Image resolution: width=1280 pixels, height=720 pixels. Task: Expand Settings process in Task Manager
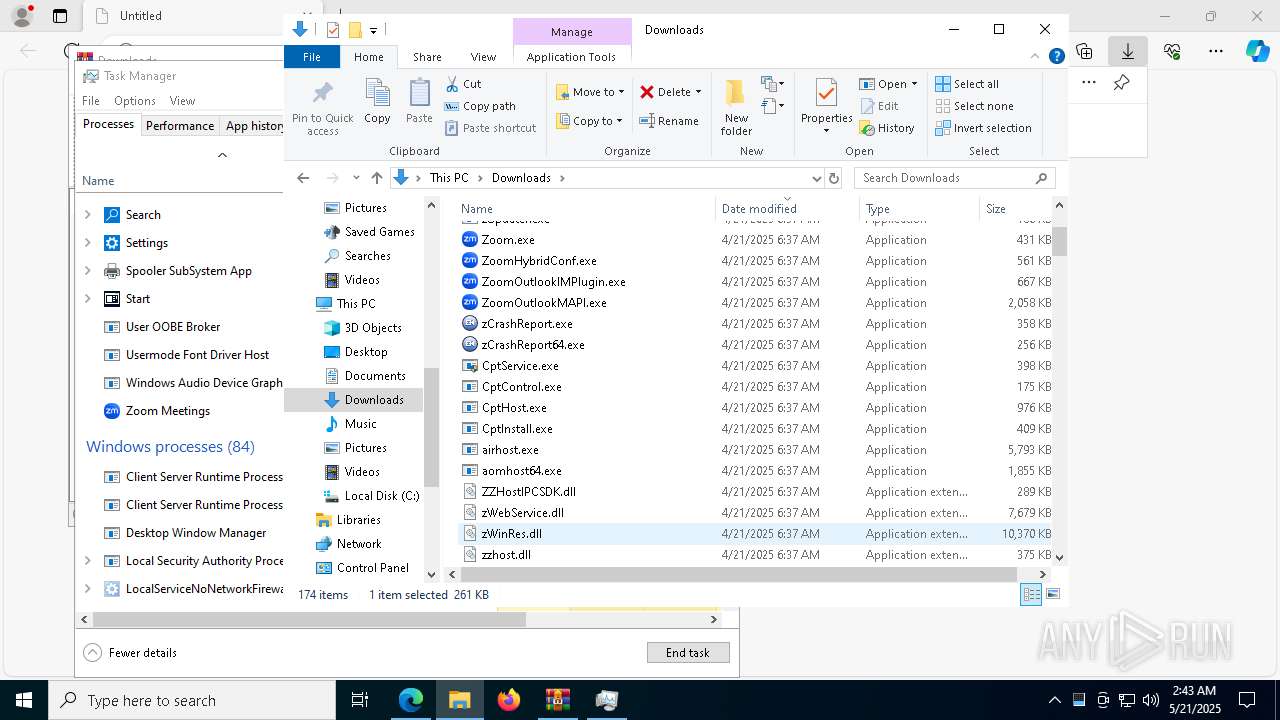pyautogui.click(x=88, y=243)
